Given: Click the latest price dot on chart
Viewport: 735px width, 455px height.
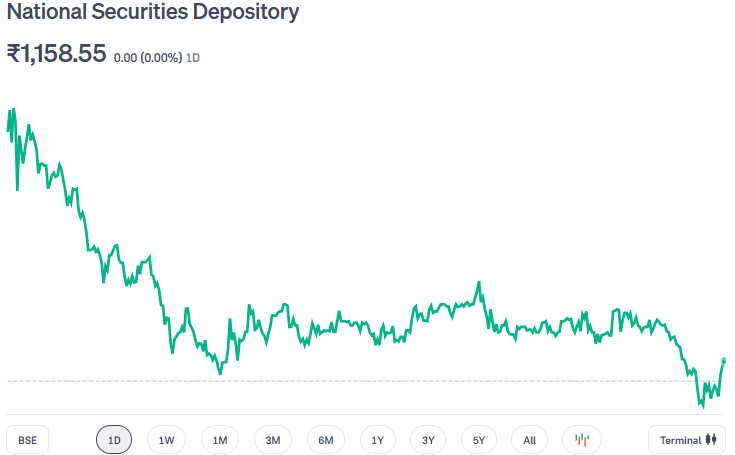Looking at the screenshot, I should (724, 360).
